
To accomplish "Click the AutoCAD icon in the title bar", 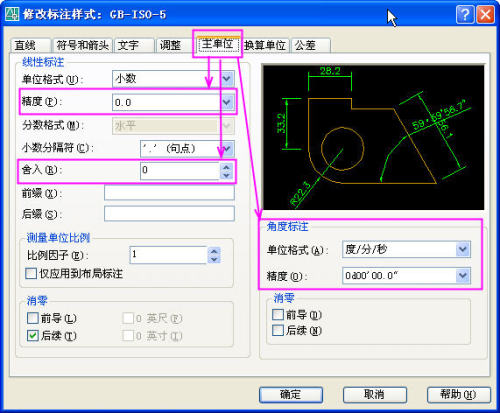I will click(12, 14).
